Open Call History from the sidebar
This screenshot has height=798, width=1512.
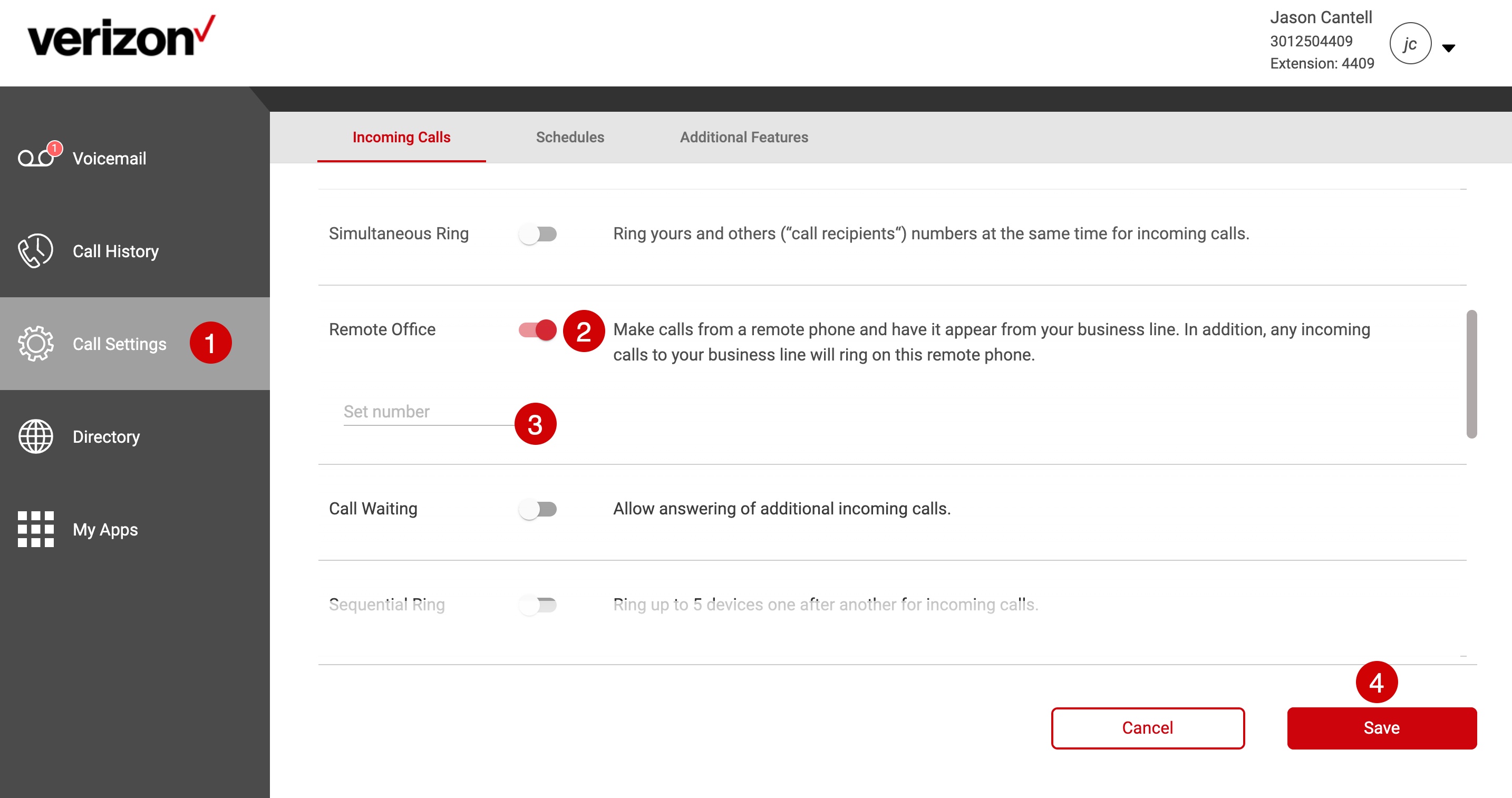[135, 251]
